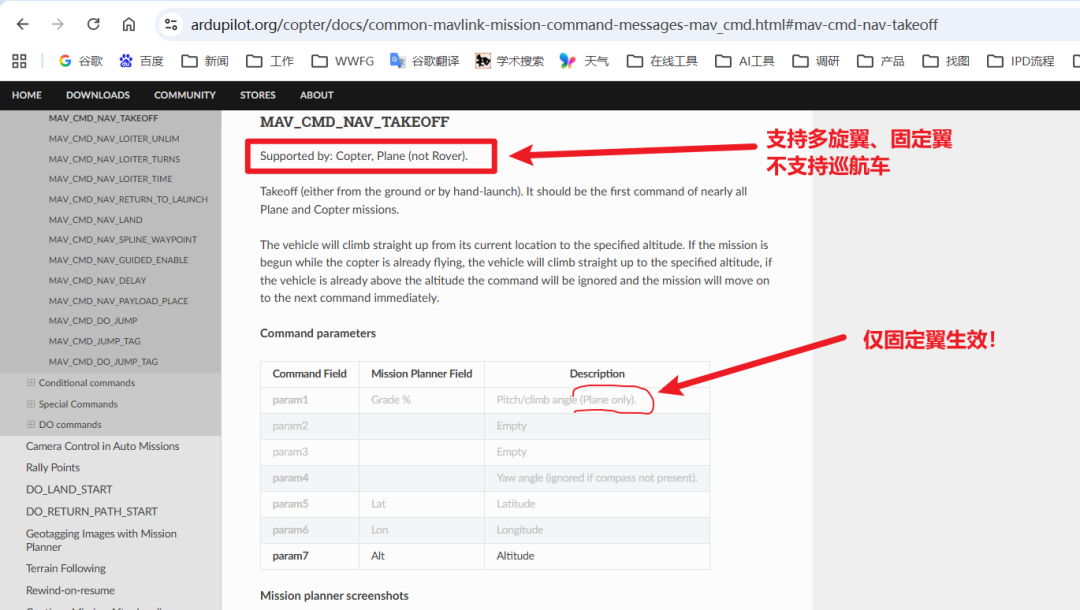Open the 工作 bookmark folder
Image resolution: width=1080 pixels, height=610 pixels.
tap(270, 61)
